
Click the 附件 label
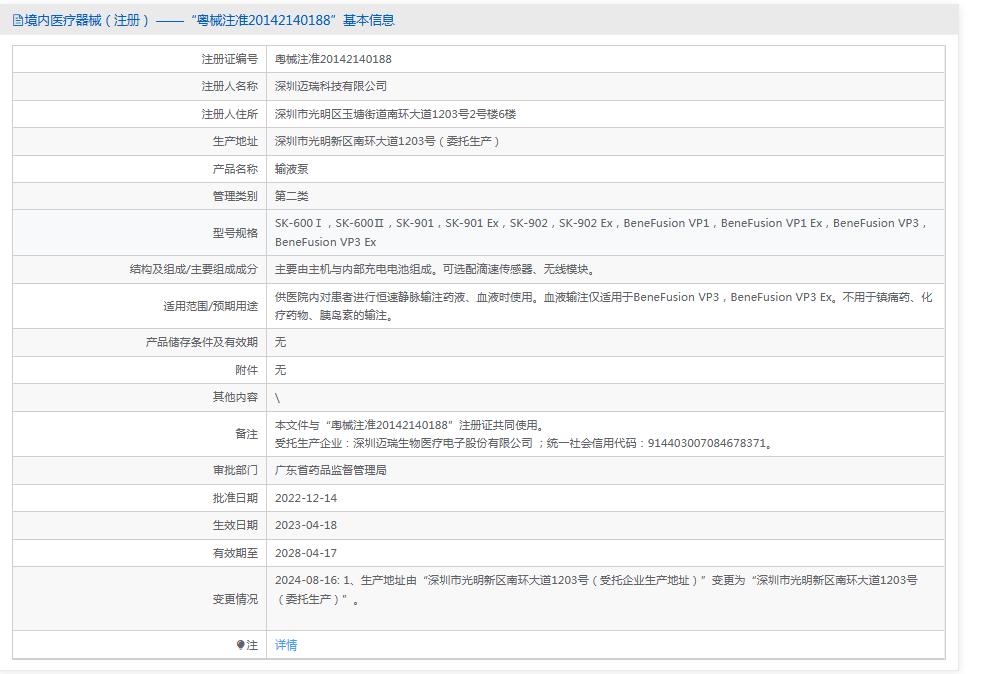pos(246,370)
